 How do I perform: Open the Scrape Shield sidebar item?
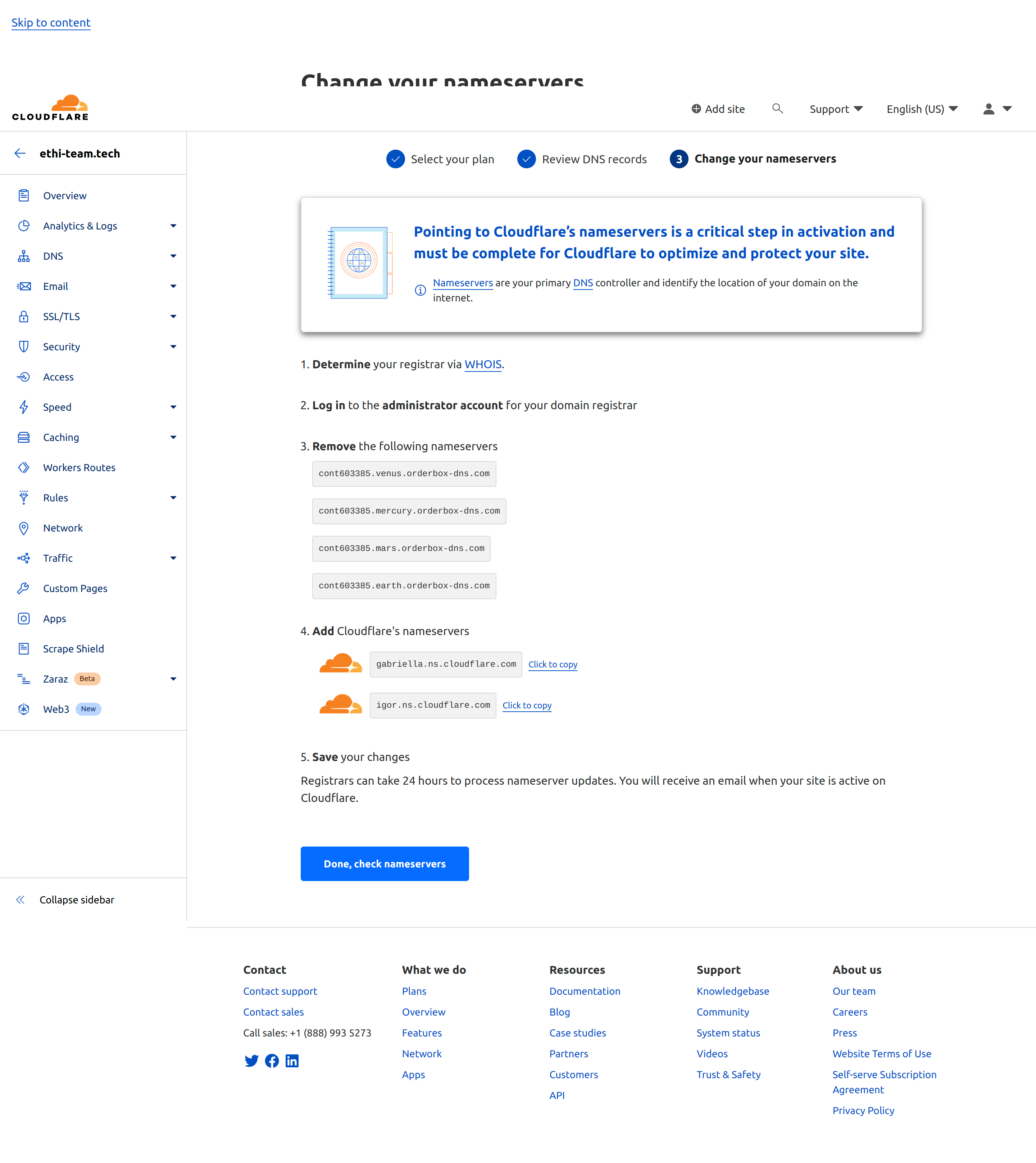click(x=94, y=648)
